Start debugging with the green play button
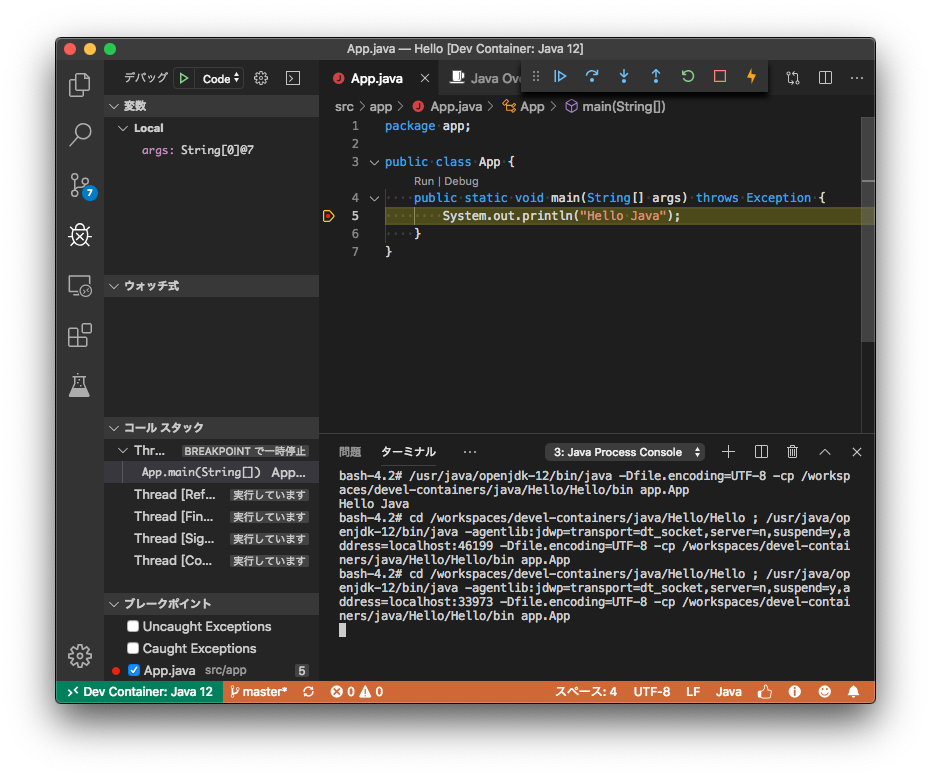 tap(184, 78)
